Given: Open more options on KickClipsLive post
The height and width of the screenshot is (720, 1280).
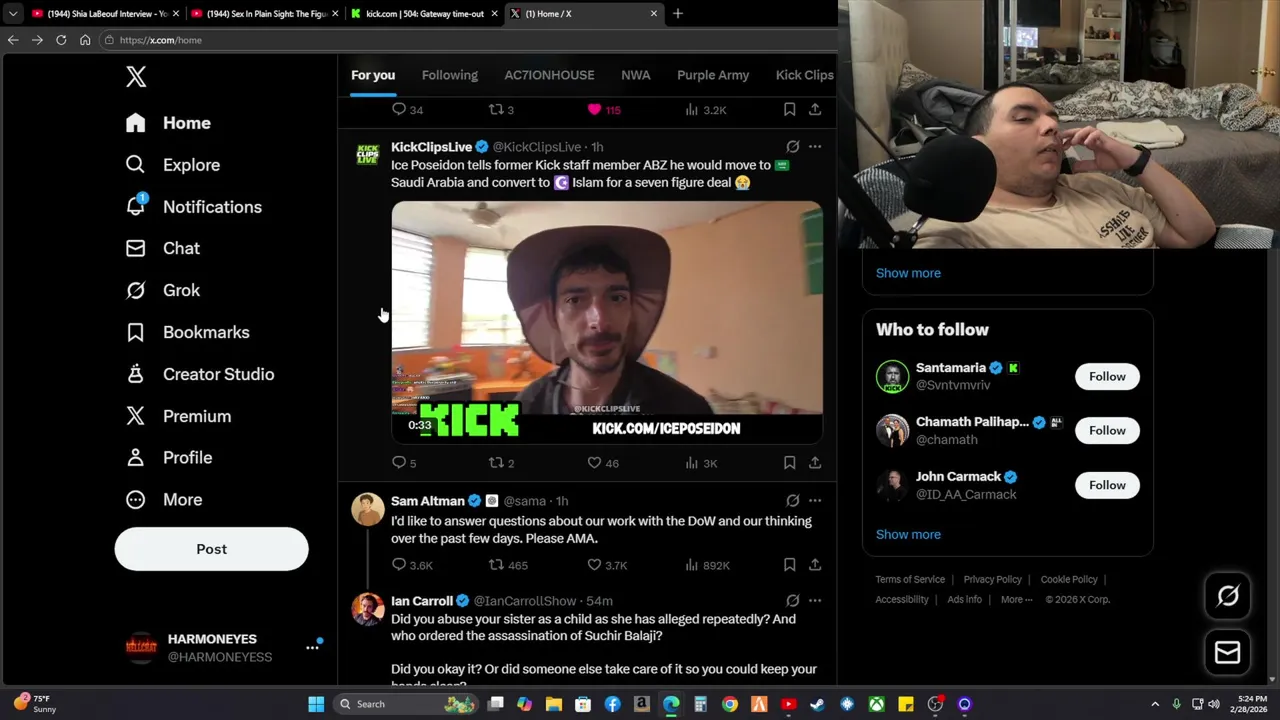Looking at the screenshot, I should (815, 147).
